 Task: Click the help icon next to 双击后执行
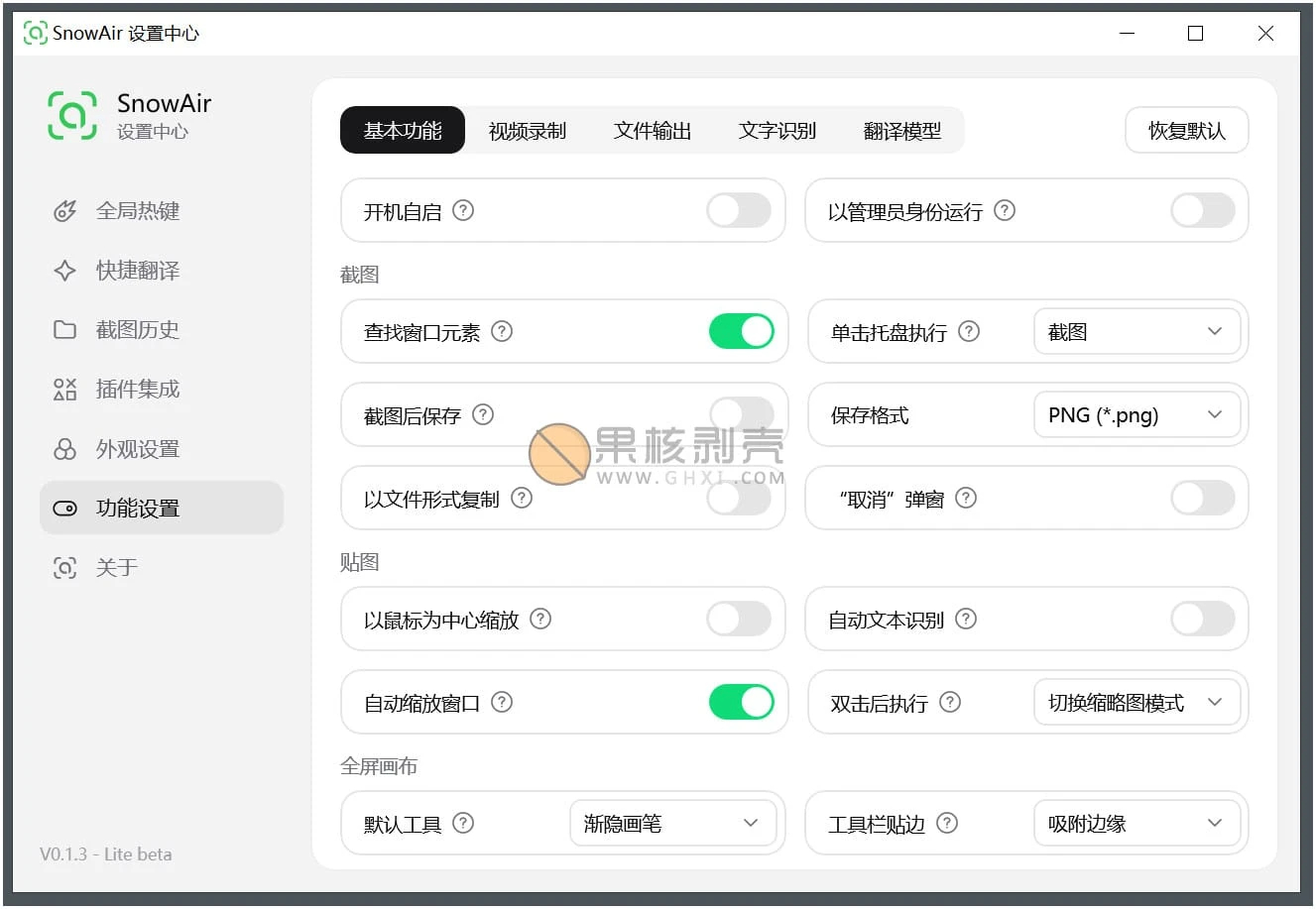950,702
